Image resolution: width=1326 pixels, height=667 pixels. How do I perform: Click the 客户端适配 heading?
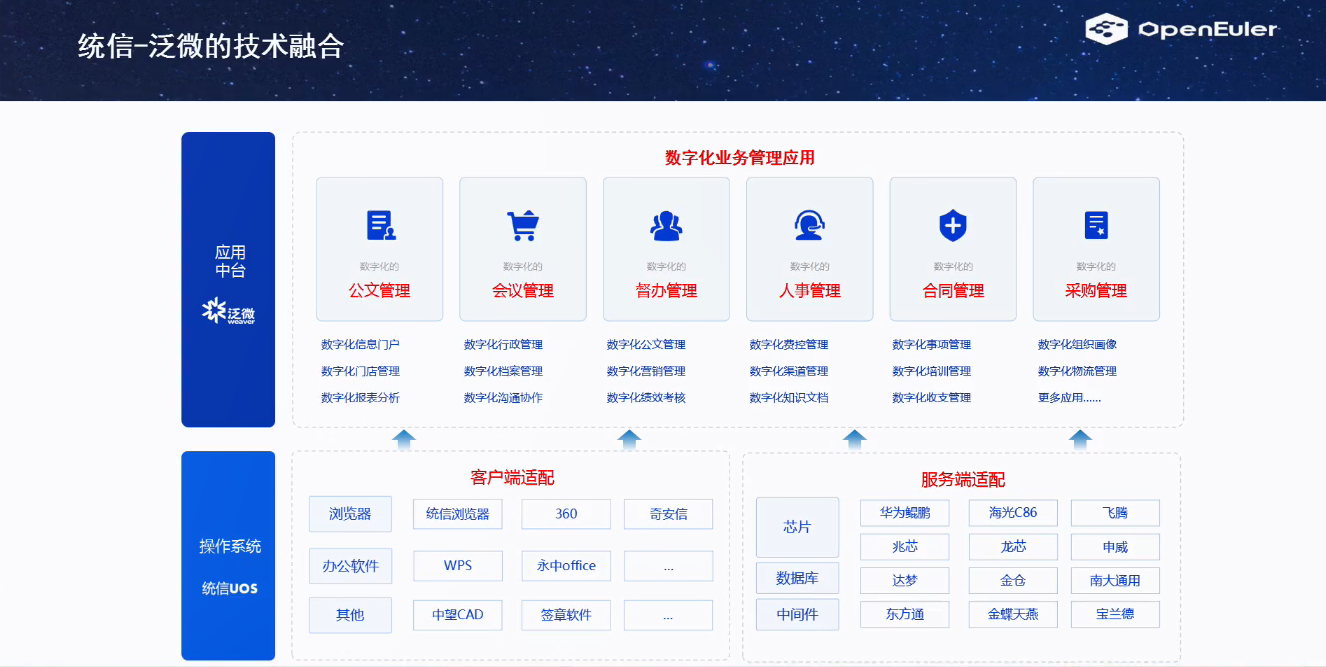[512, 477]
